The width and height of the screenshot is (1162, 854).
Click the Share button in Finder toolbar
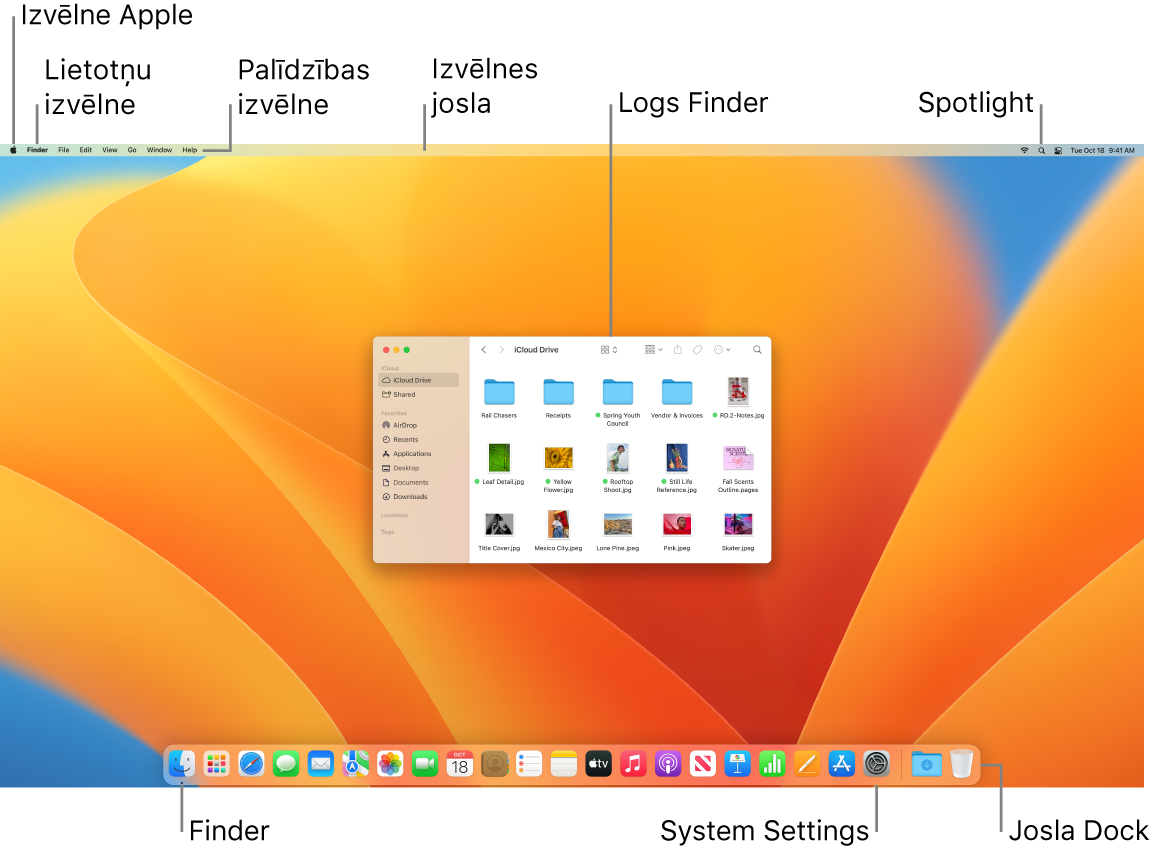677,350
